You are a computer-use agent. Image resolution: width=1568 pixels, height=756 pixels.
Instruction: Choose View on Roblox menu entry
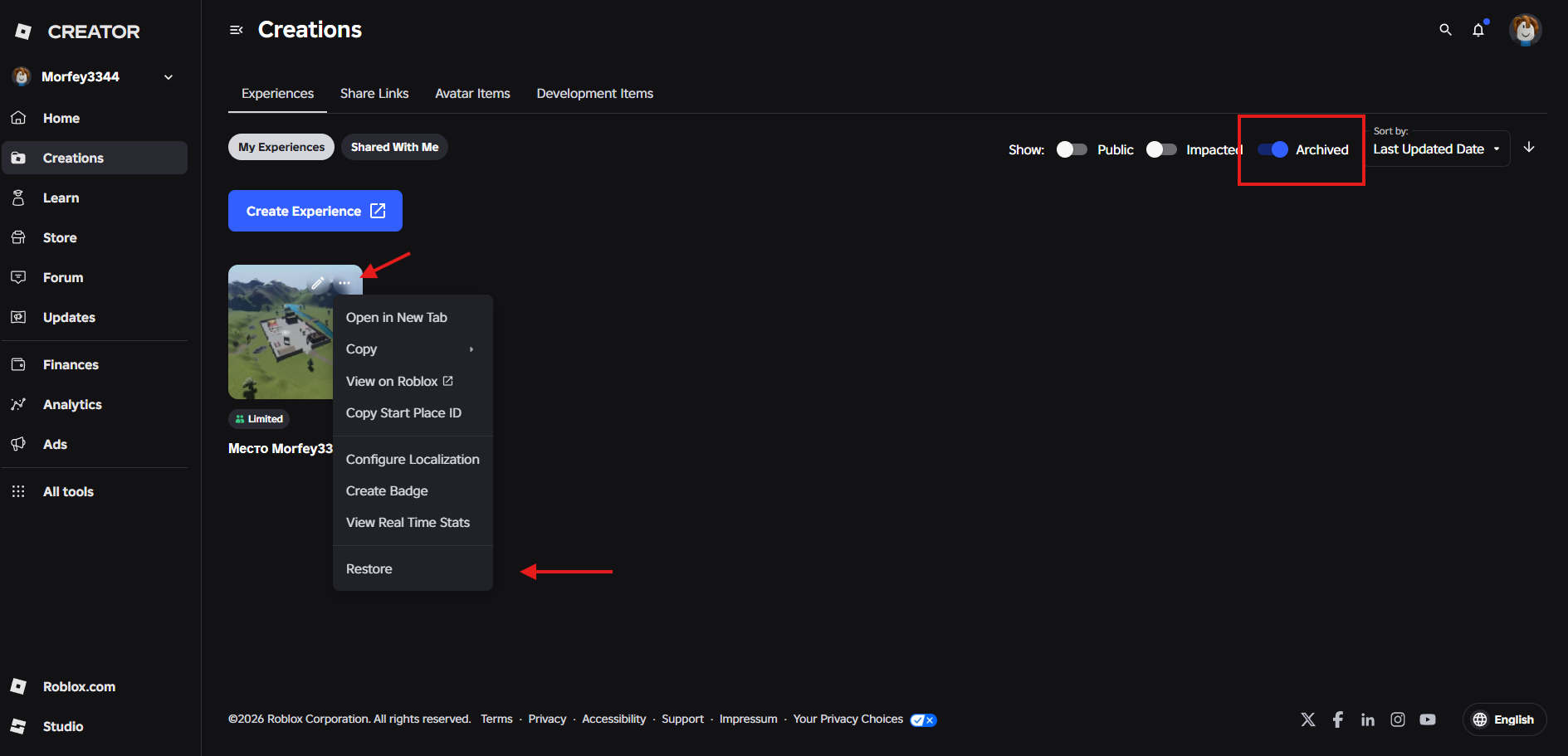pos(413,381)
